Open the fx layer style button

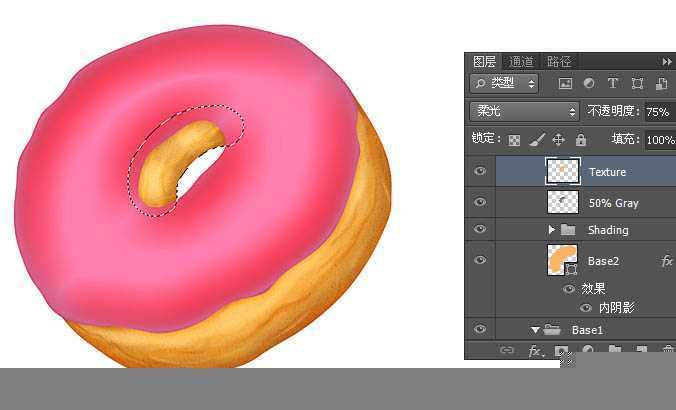pos(535,351)
